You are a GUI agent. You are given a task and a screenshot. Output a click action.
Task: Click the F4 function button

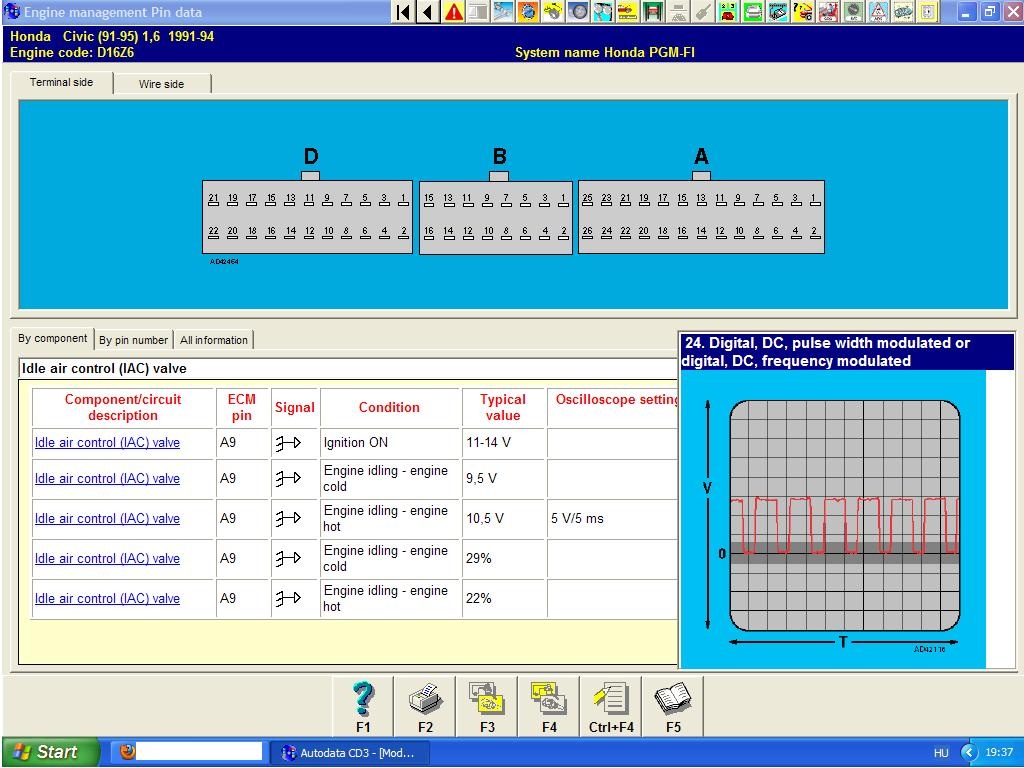pyautogui.click(x=549, y=707)
